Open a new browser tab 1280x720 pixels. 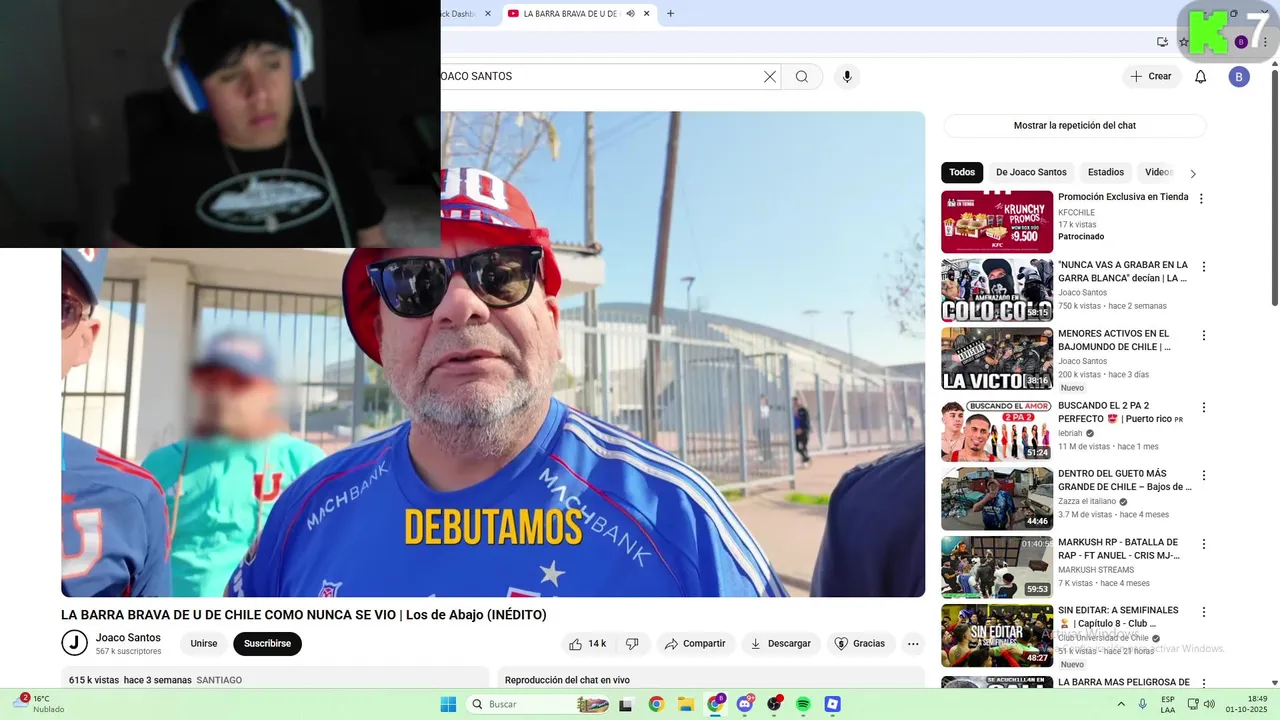tap(670, 14)
